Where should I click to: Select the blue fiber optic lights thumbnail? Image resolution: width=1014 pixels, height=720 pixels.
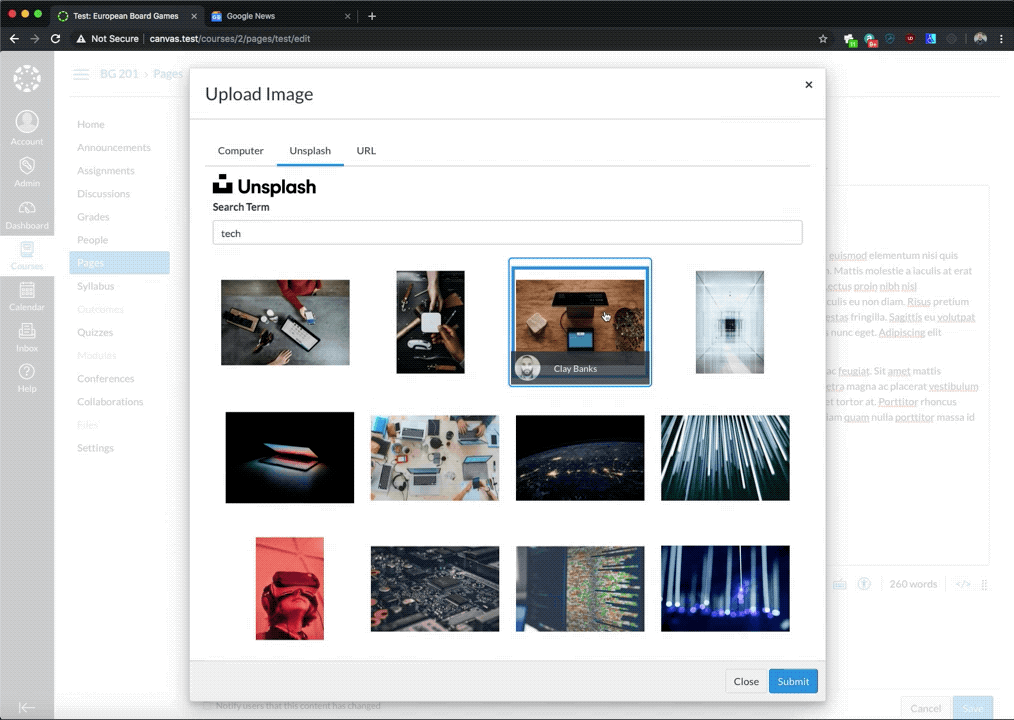[x=725, y=589]
